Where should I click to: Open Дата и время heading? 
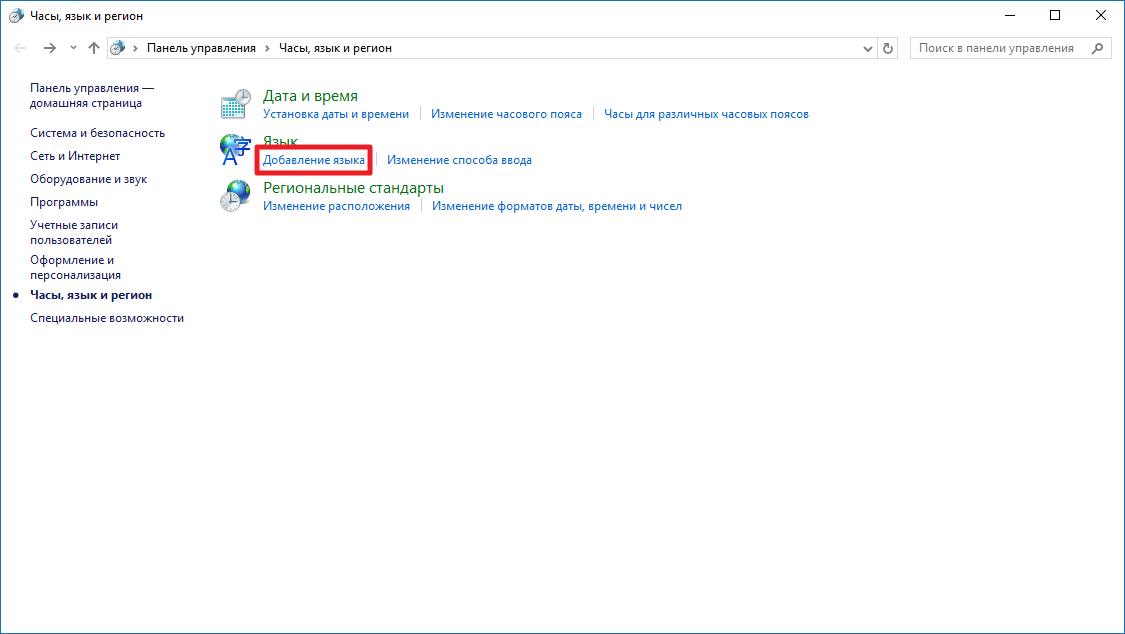coord(310,95)
